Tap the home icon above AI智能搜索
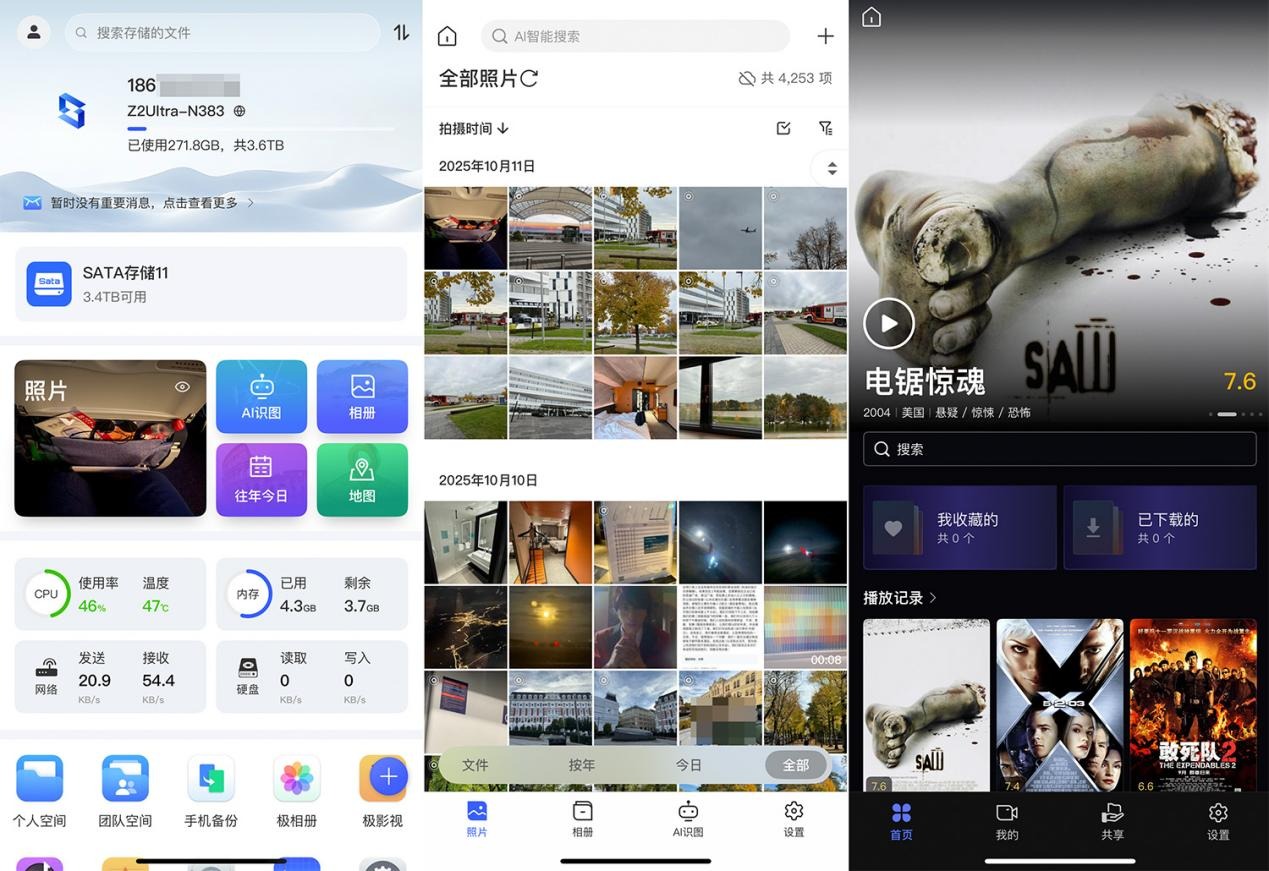Screen dimensions: 1269x871 pos(447,35)
